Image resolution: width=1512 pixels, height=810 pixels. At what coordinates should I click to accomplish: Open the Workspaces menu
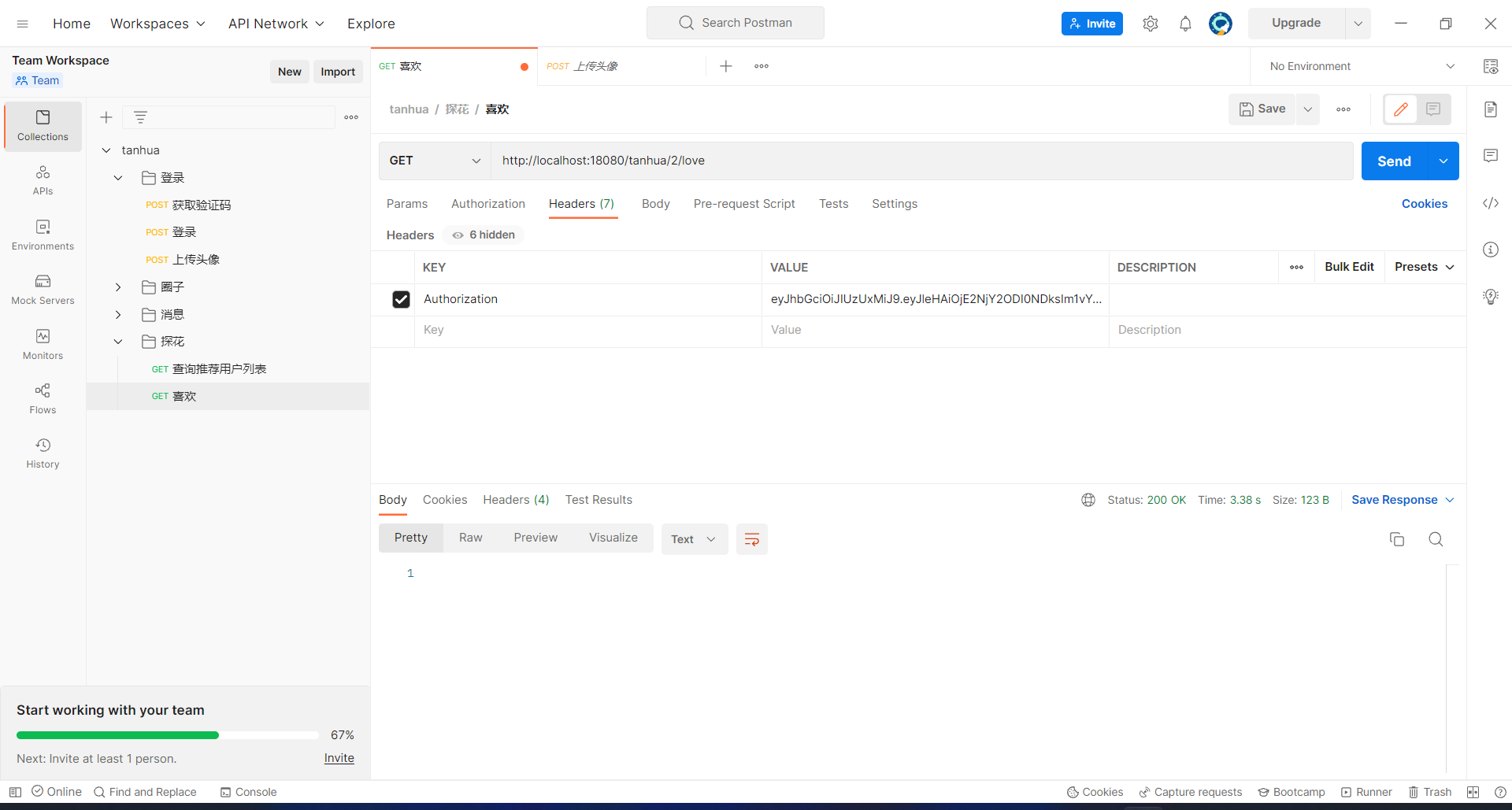[157, 24]
